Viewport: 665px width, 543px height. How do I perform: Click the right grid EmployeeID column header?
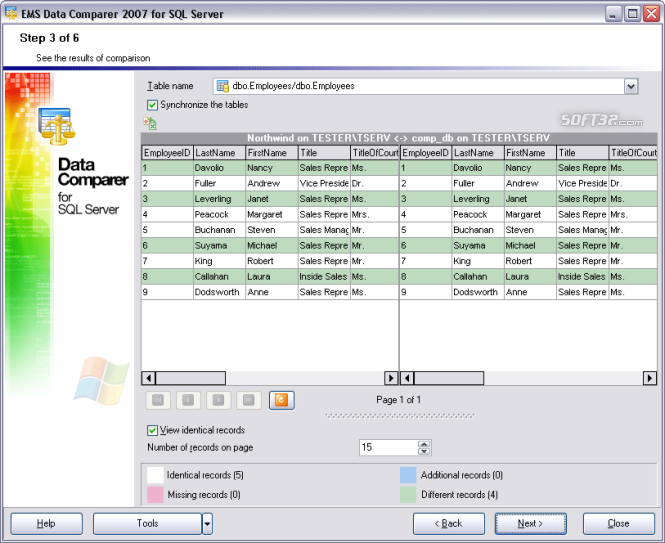click(426, 153)
